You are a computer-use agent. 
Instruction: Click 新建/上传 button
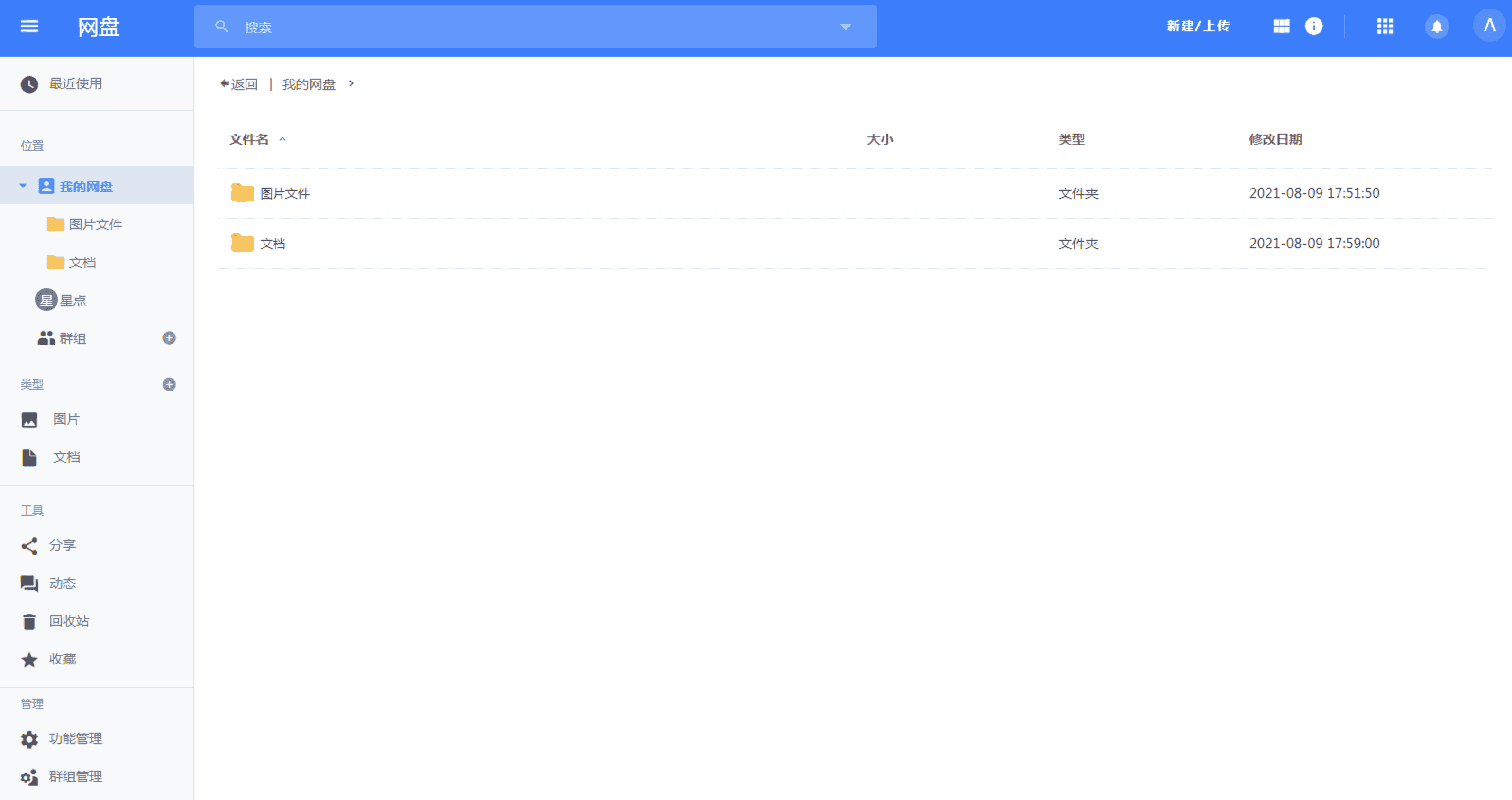[x=1197, y=27]
